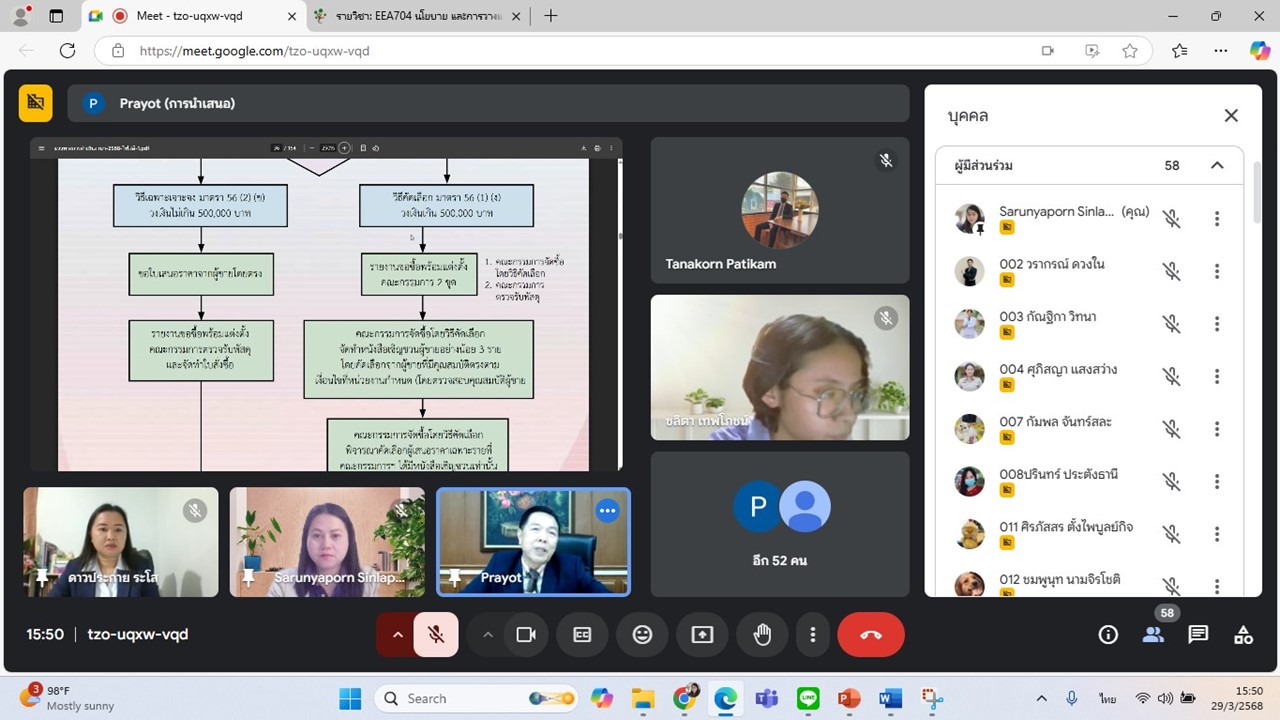The width and height of the screenshot is (1280, 720).
Task: Open options for 002 วราภรณ์ ดวงใน
Action: 1217,271
